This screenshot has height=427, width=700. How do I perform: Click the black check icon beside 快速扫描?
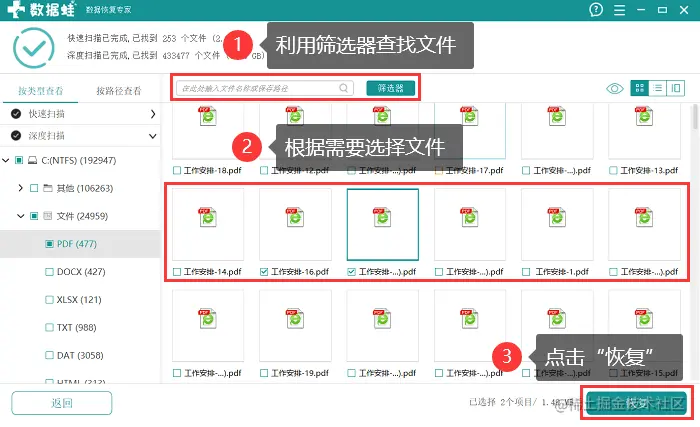(16, 114)
